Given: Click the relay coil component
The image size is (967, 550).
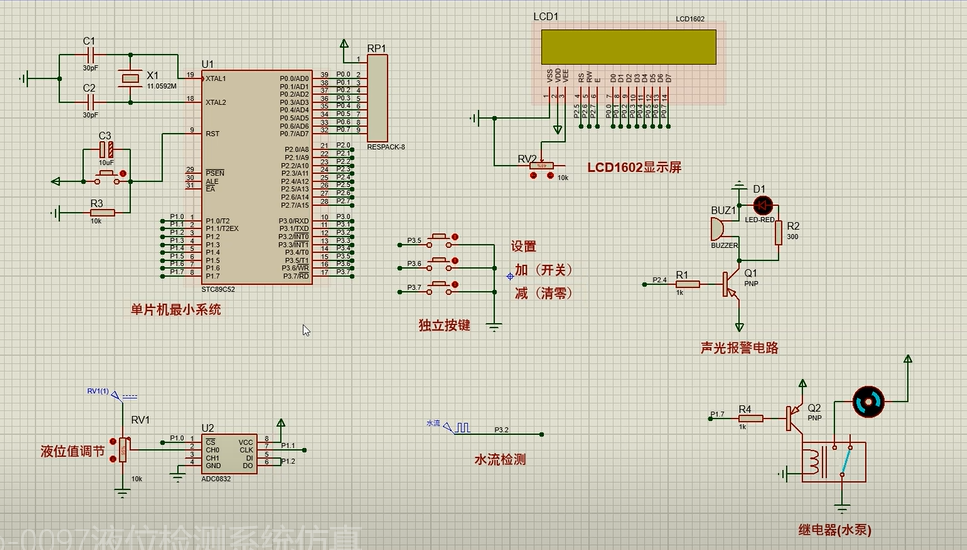Looking at the screenshot, I should tap(816, 462).
